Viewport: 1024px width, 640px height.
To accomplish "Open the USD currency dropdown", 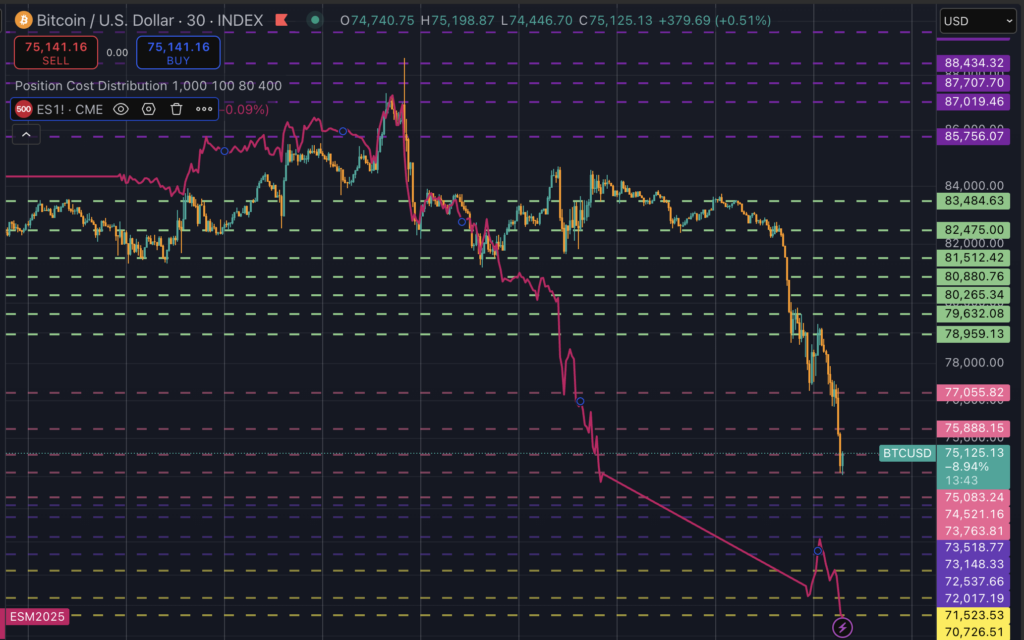I will coord(977,20).
